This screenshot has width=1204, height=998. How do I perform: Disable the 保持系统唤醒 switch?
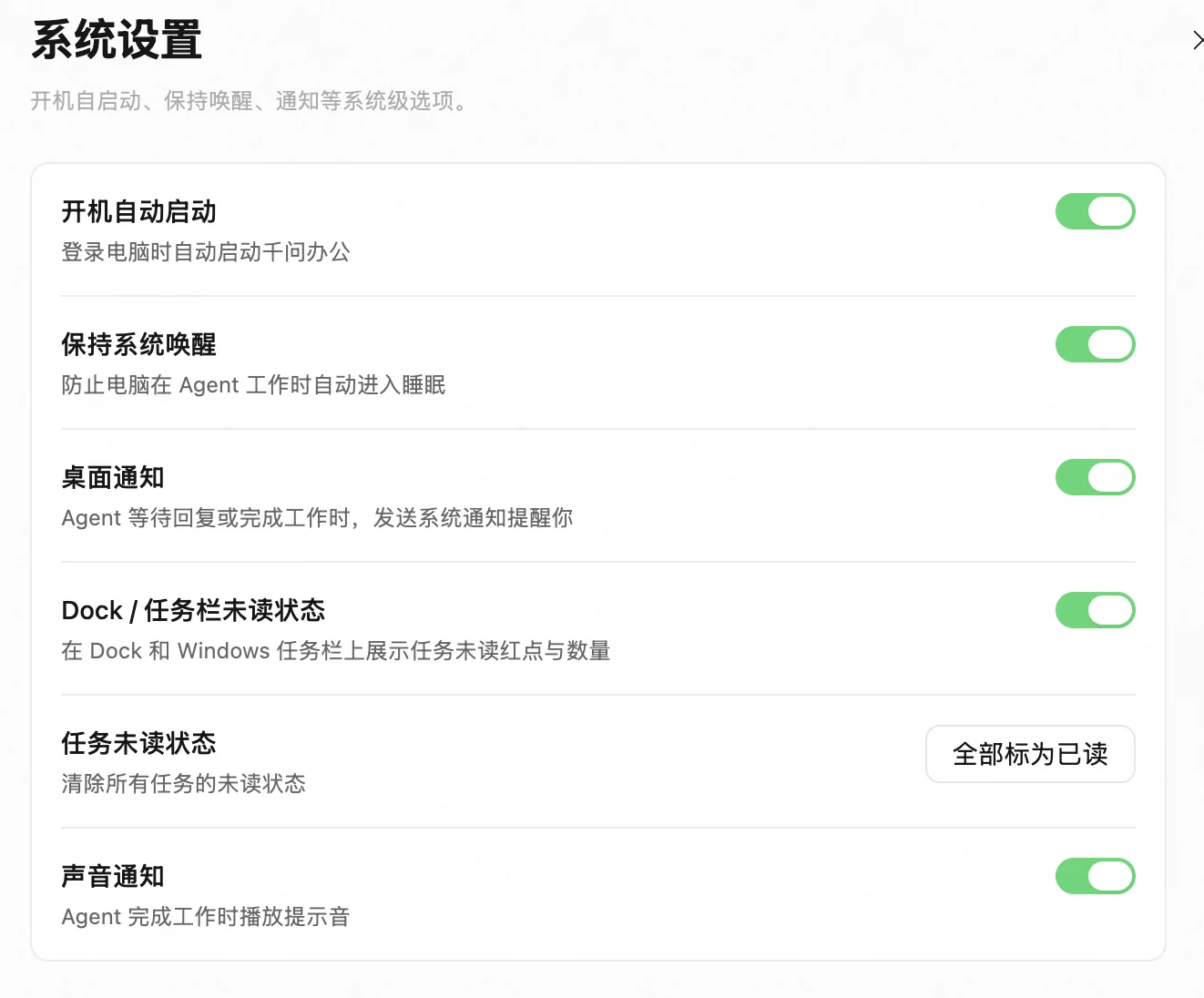pos(1096,344)
